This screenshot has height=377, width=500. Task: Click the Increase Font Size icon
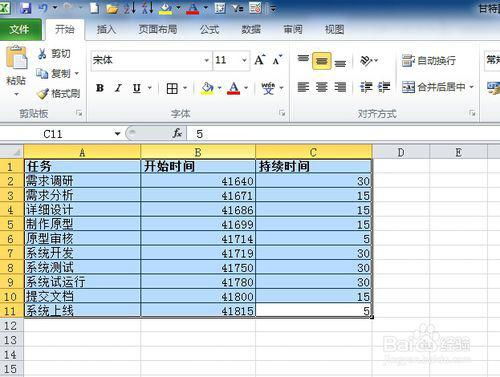click(x=260, y=60)
